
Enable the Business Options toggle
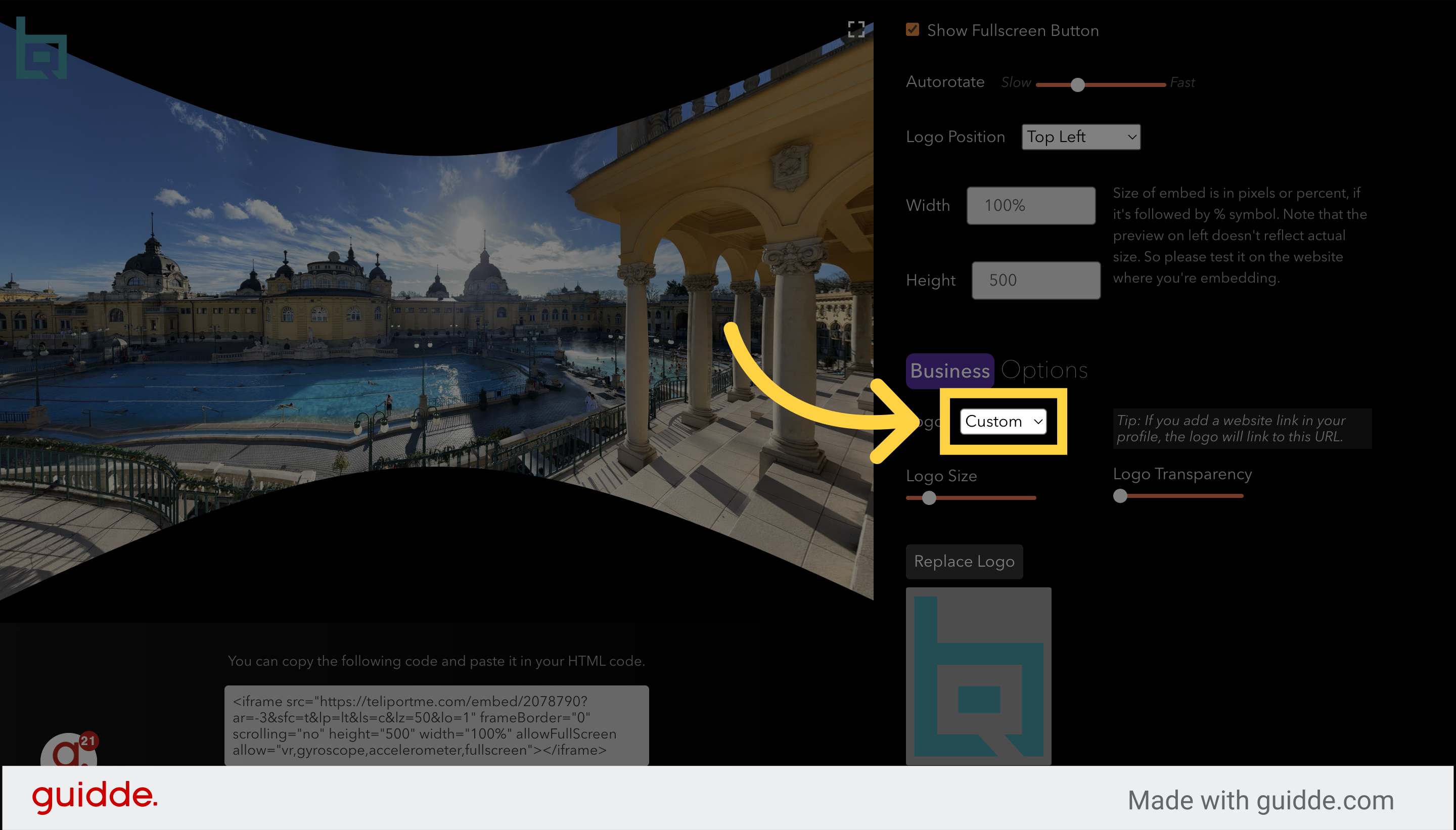pos(949,370)
